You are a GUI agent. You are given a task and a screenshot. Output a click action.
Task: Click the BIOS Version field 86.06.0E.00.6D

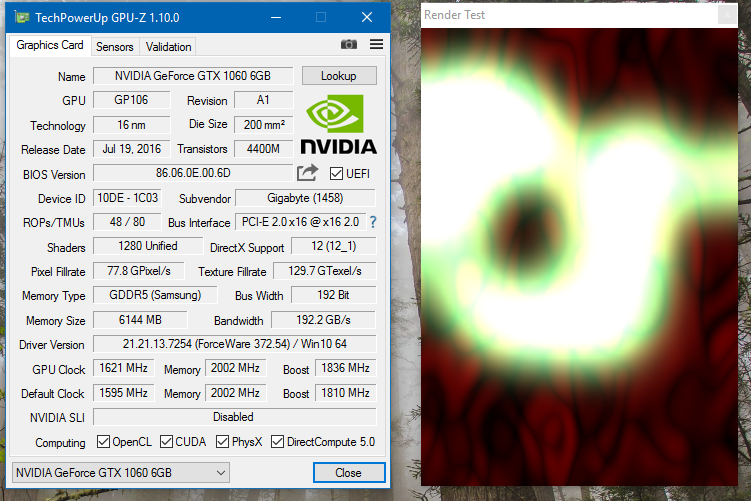(x=193, y=173)
